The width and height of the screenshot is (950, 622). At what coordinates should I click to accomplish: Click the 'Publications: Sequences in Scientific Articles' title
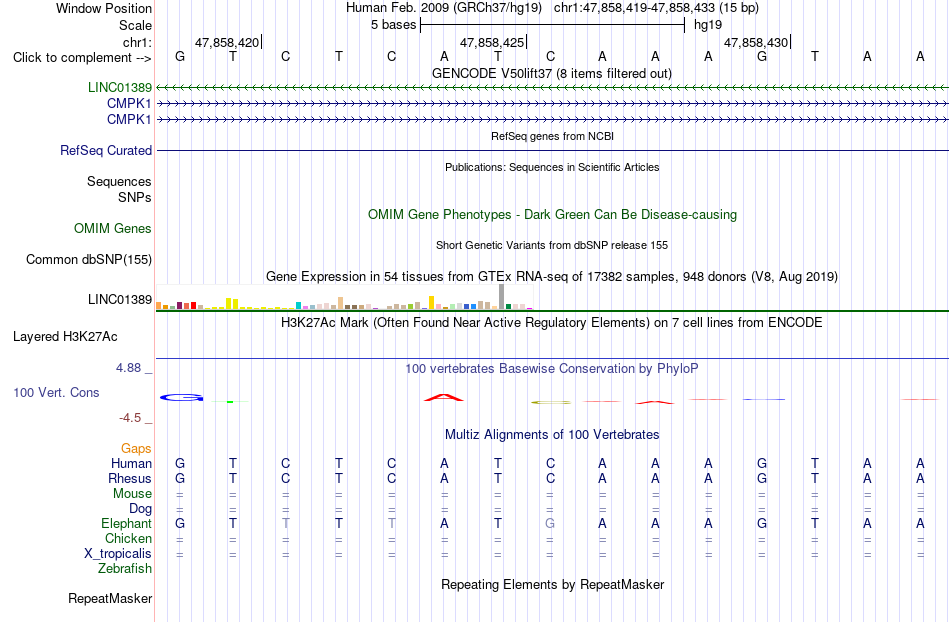click(552, 167)
